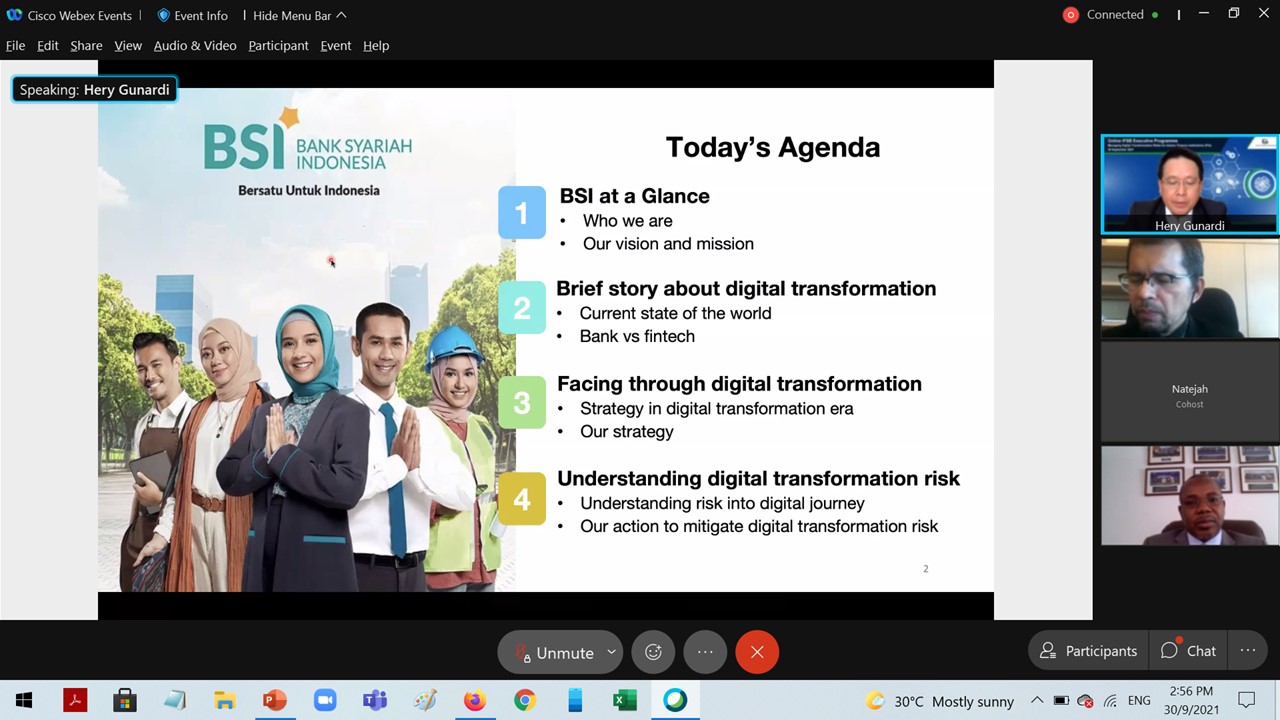
Task: Open the File menu
Action: [15, 45]
